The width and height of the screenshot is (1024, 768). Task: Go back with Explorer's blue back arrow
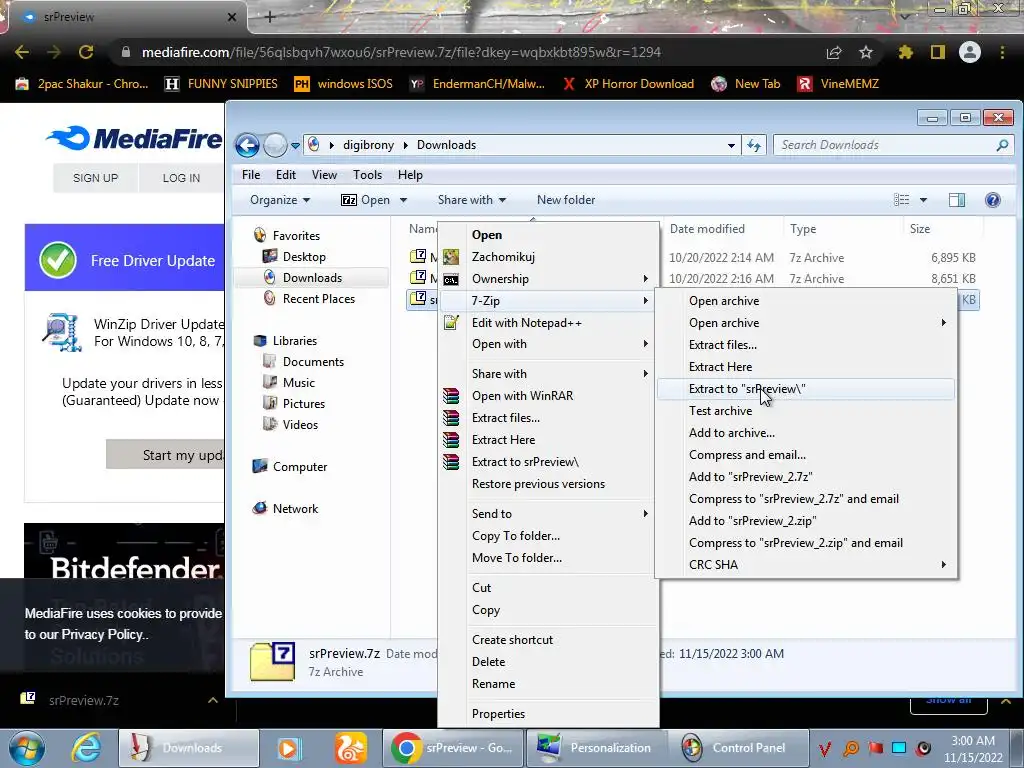248,145
